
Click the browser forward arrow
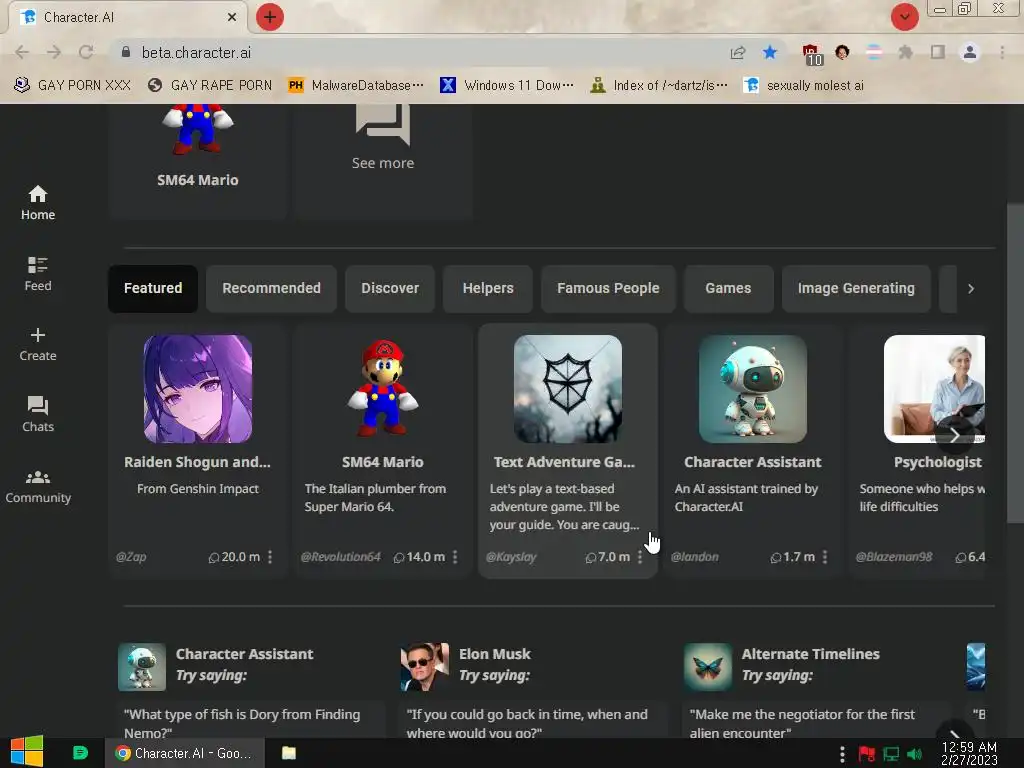coord(54,52)
